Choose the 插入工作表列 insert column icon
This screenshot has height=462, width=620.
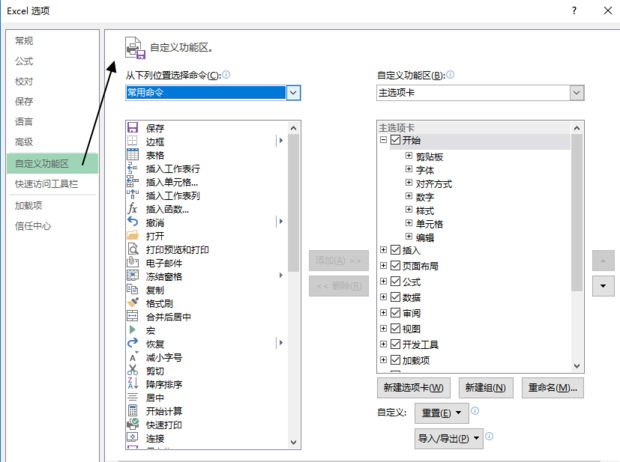(x=132, y=195)
